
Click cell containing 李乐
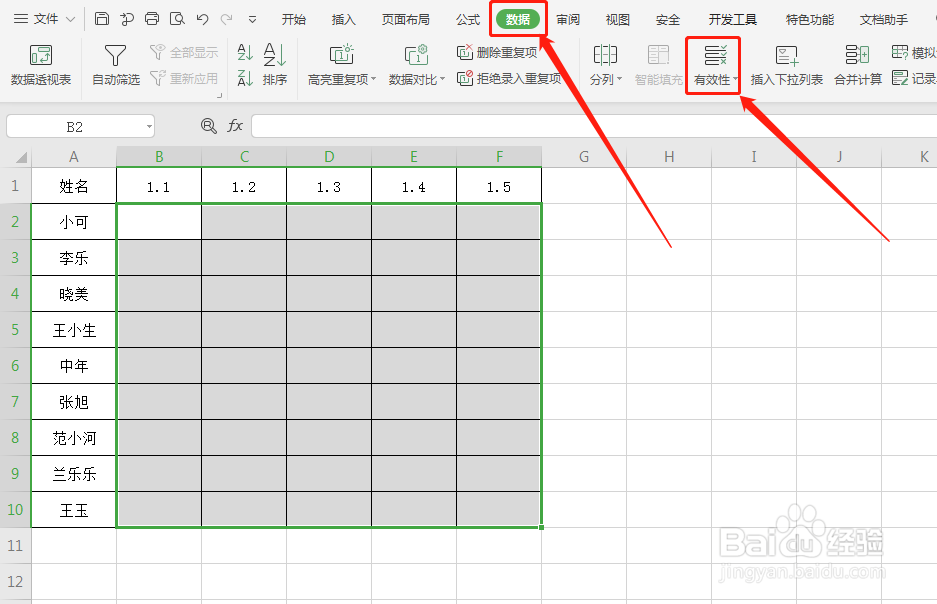tap(74, 257)
